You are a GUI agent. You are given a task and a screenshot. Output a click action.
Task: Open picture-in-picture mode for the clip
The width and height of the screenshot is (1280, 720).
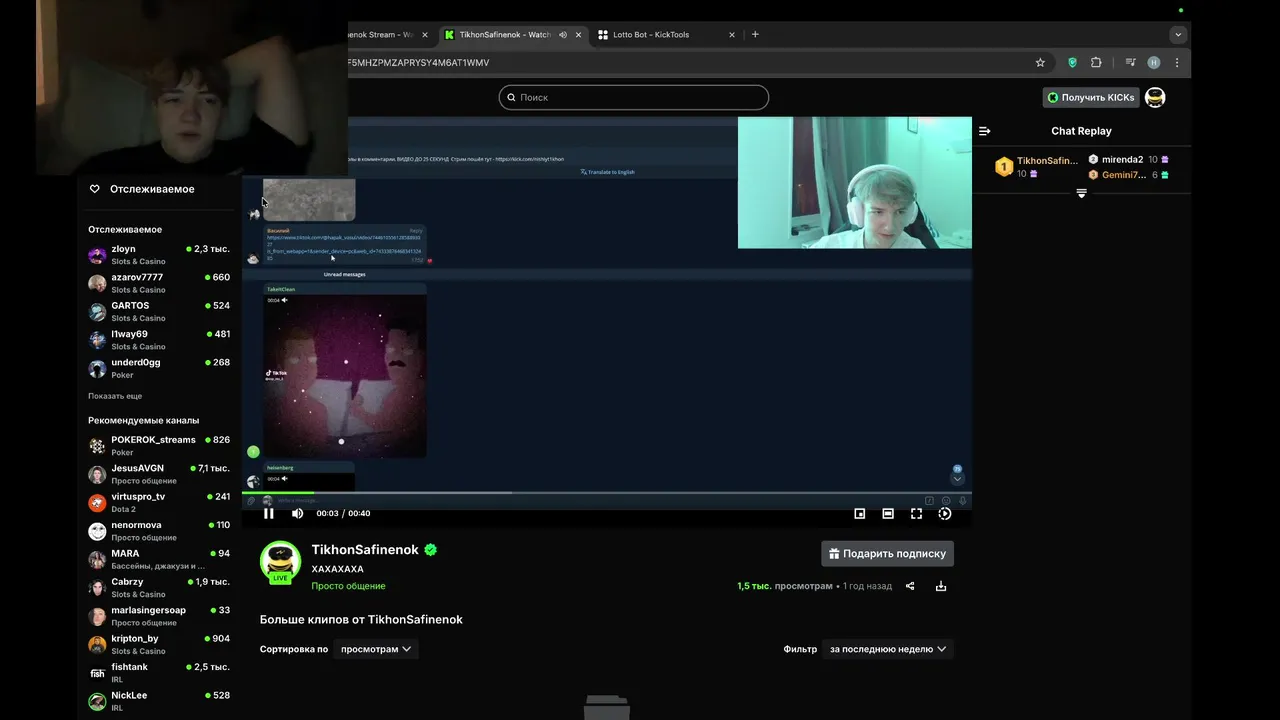coord(859,513)
